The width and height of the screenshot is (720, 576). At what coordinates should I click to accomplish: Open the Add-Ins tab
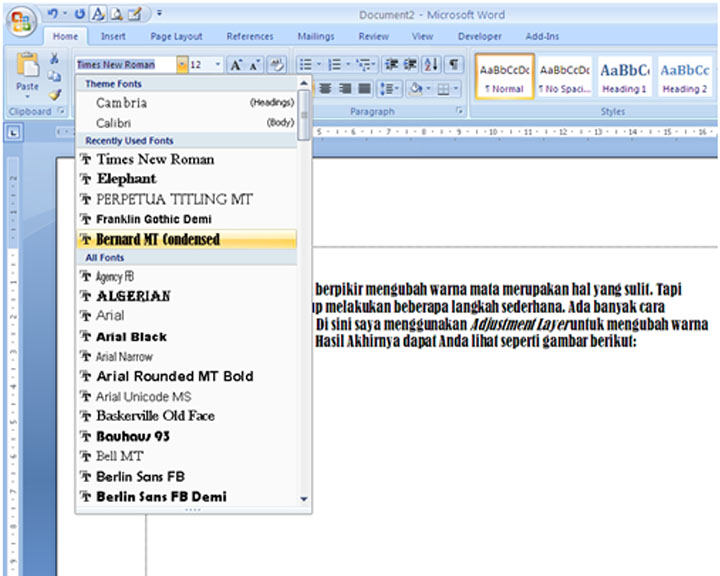(542, 36)
